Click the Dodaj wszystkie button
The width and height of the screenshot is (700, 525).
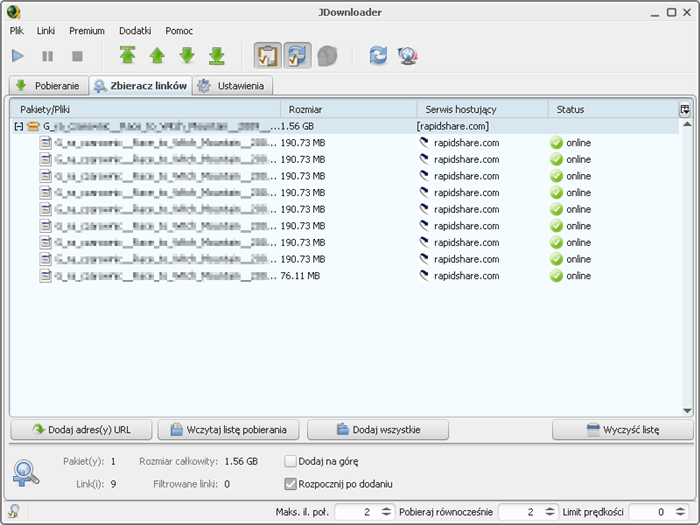(378, 429)
